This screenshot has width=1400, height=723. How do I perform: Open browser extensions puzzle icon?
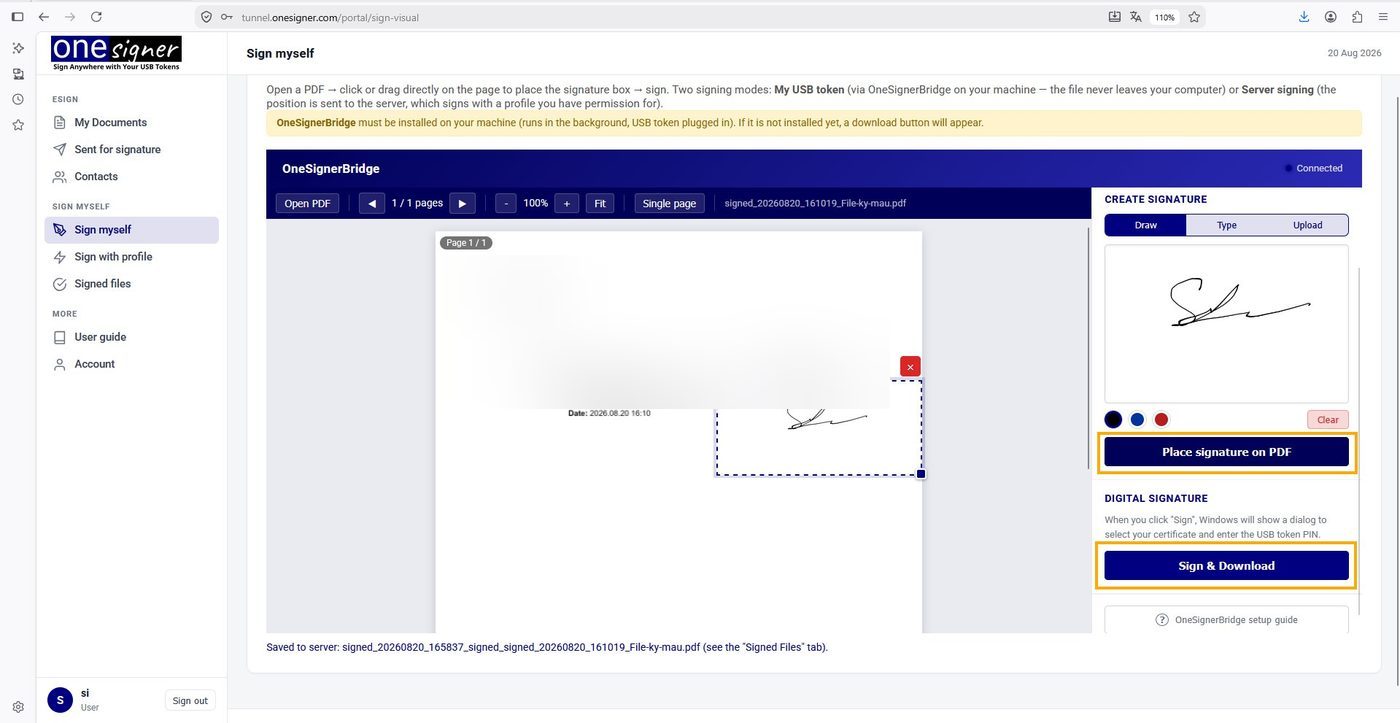(1357, 17)
